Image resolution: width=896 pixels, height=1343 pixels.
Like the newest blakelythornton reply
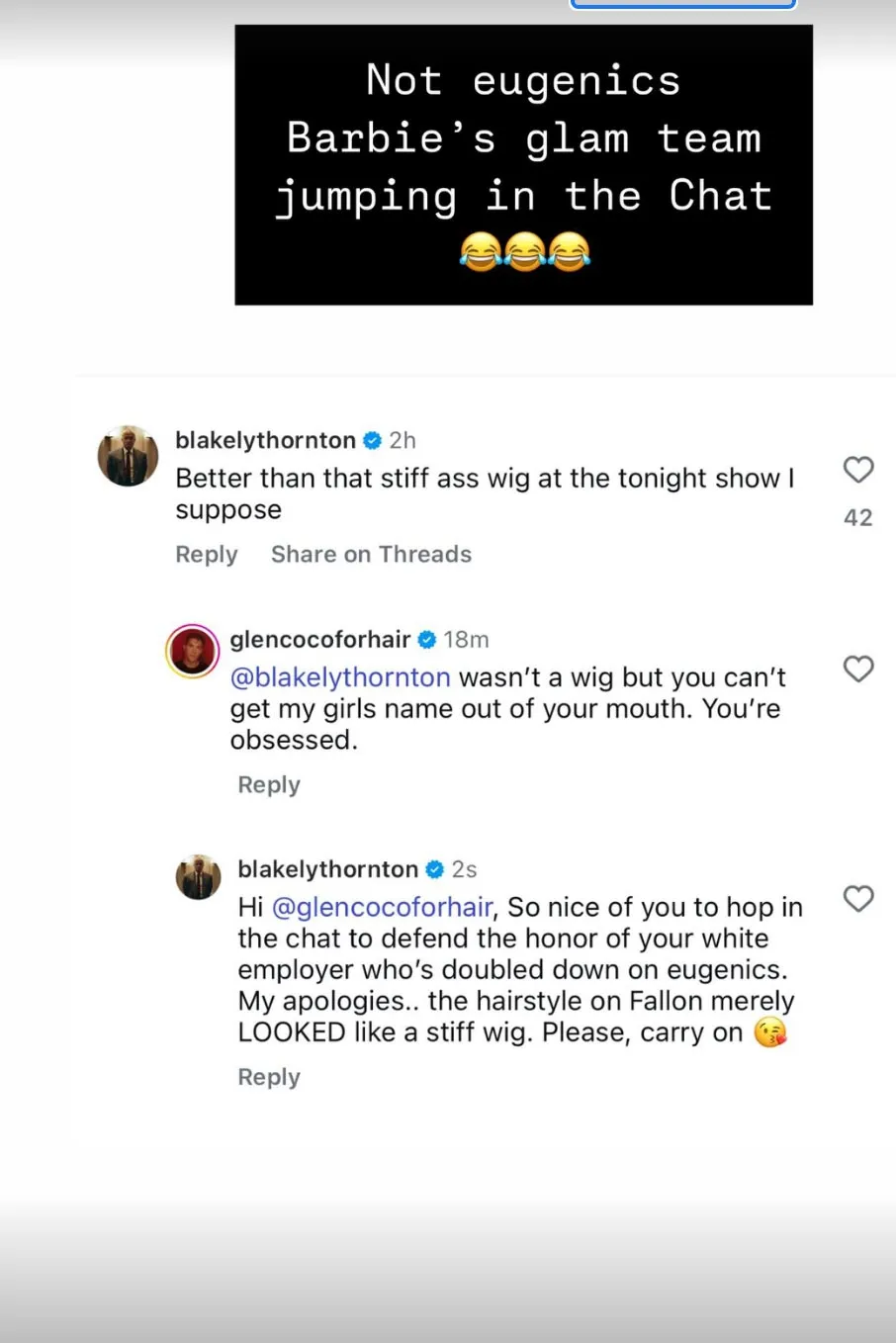point(858,899)
